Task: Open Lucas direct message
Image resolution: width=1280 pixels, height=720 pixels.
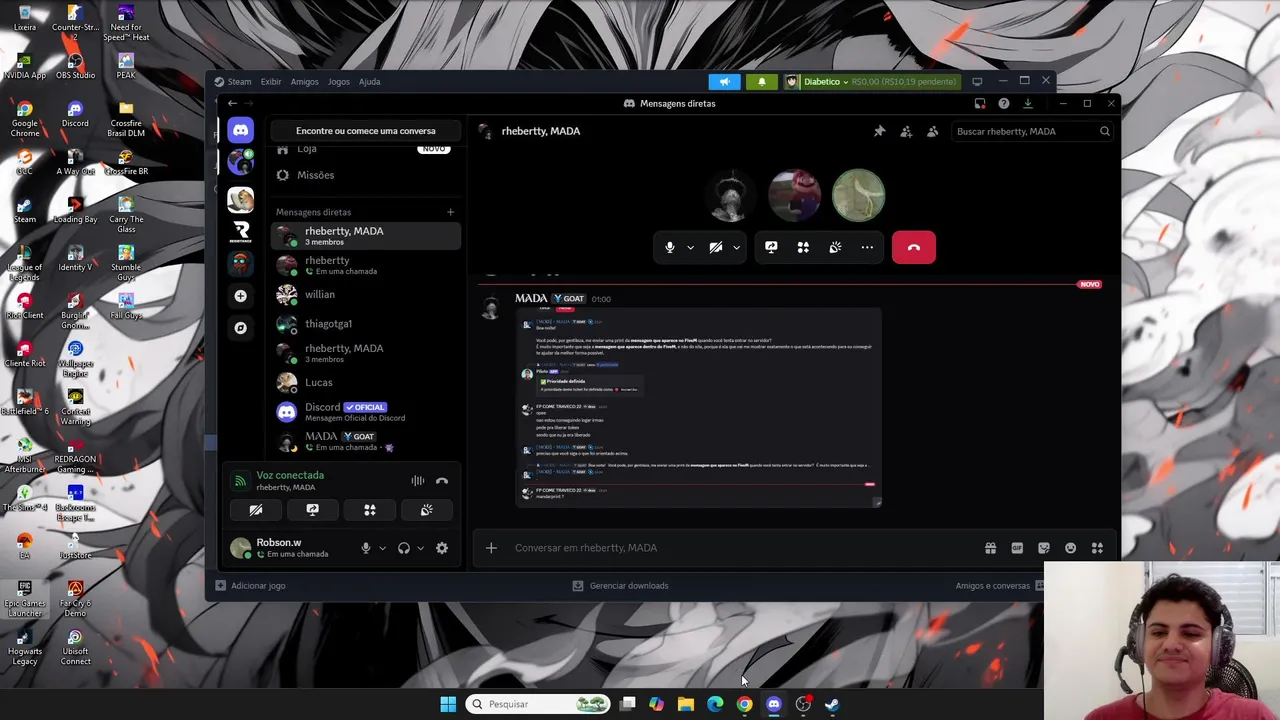Action: click(365, 383)
